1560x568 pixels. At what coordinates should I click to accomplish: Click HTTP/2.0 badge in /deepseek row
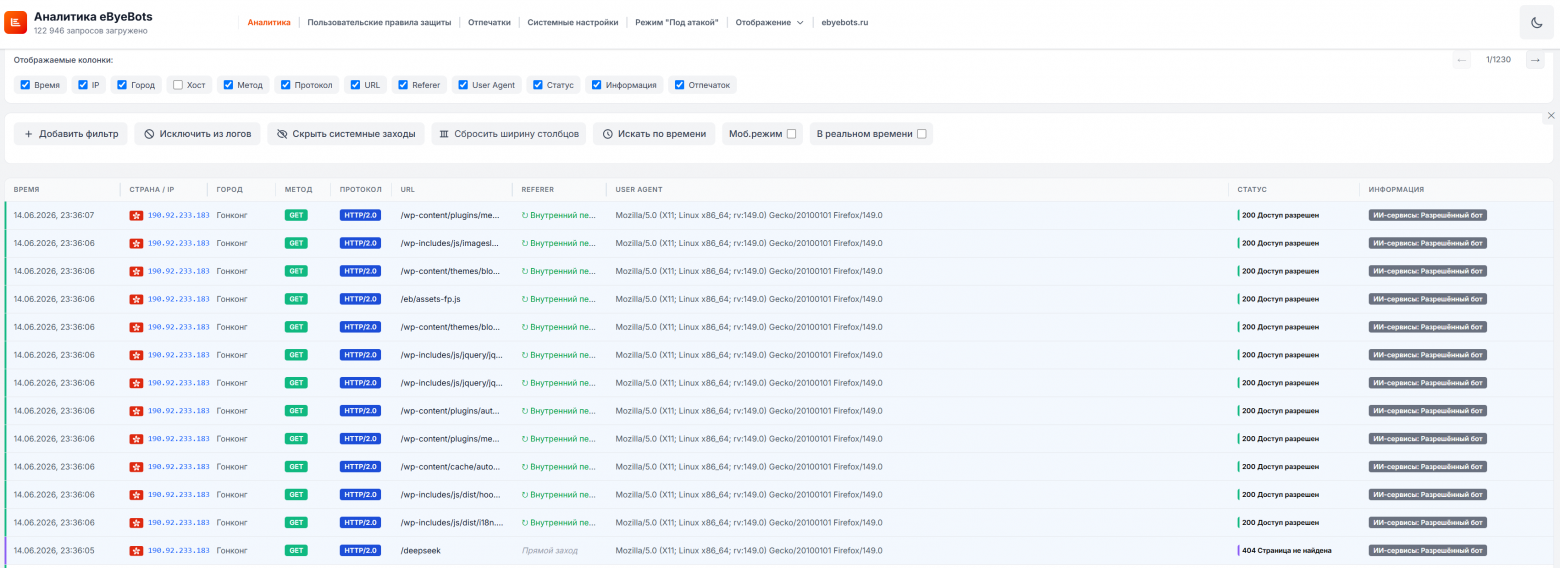361,551
